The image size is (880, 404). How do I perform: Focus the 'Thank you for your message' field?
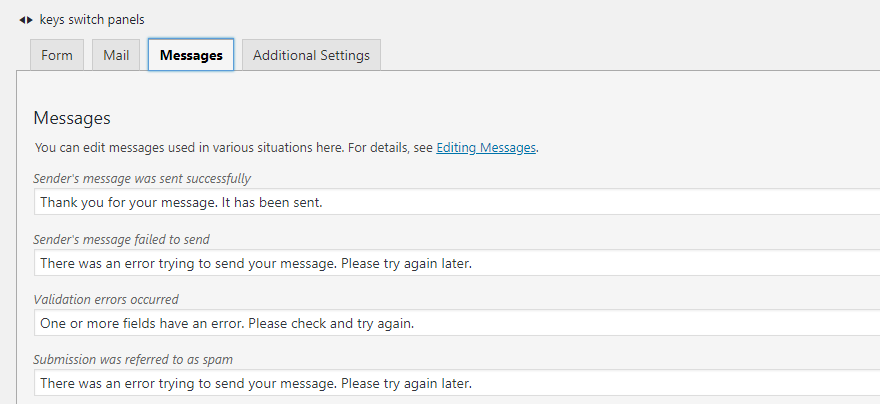click(600, 202)
